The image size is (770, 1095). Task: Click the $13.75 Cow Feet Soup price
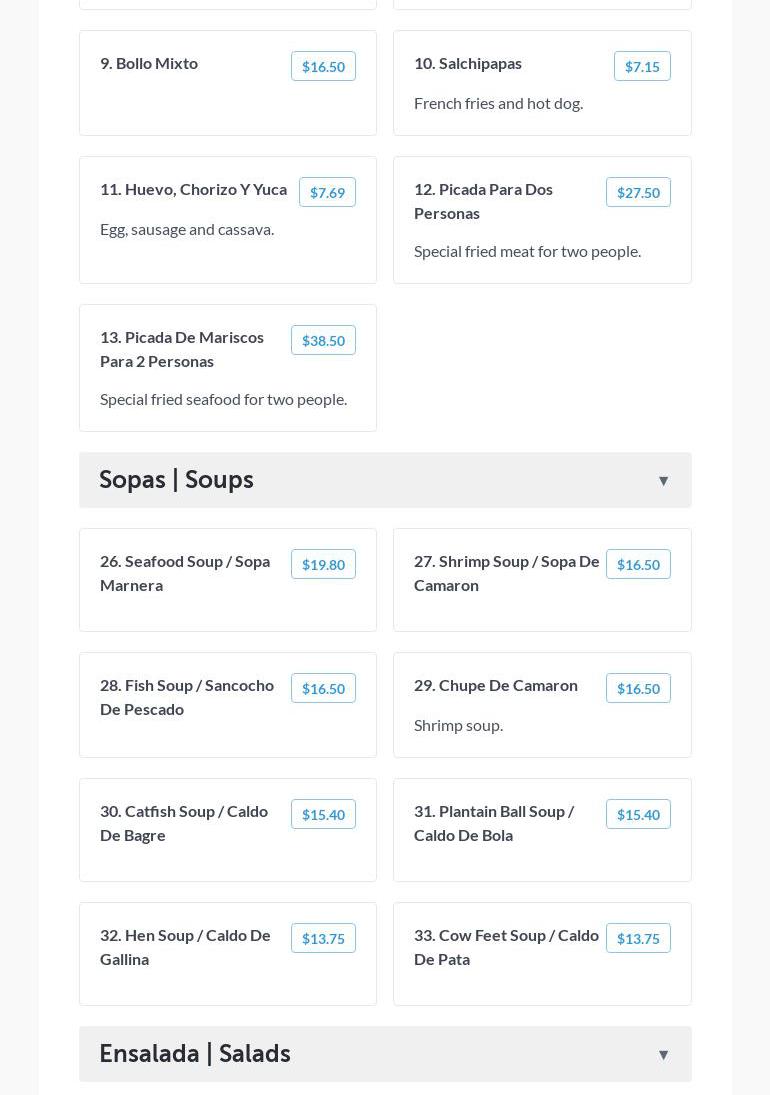click(x=638, y=939)
